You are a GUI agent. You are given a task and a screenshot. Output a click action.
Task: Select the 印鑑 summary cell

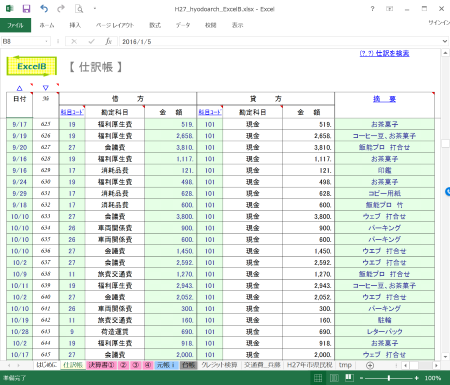(384, 170)
